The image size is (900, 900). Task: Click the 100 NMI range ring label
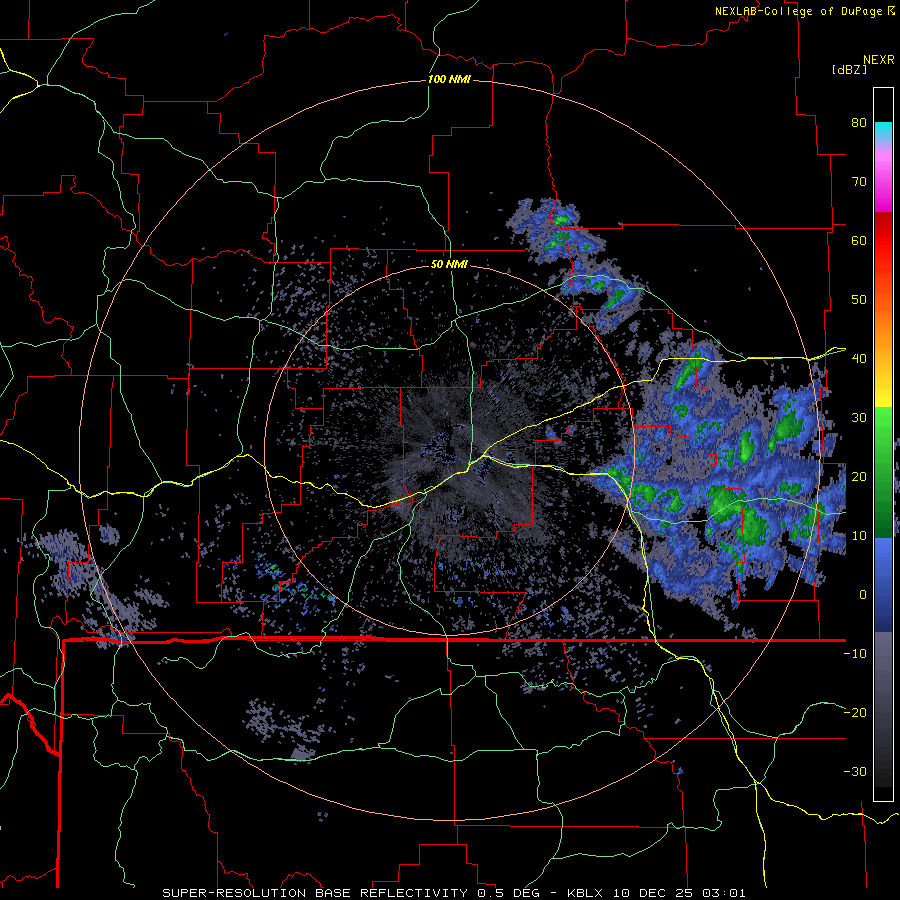click(449, 79)
